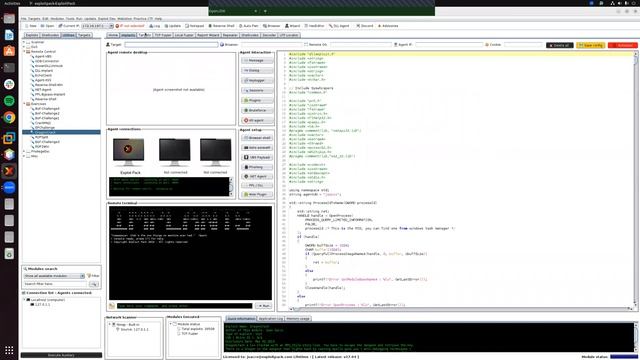Click the Open toolbar icon
This screenshot has width=640, height=360.
point(47,26)
